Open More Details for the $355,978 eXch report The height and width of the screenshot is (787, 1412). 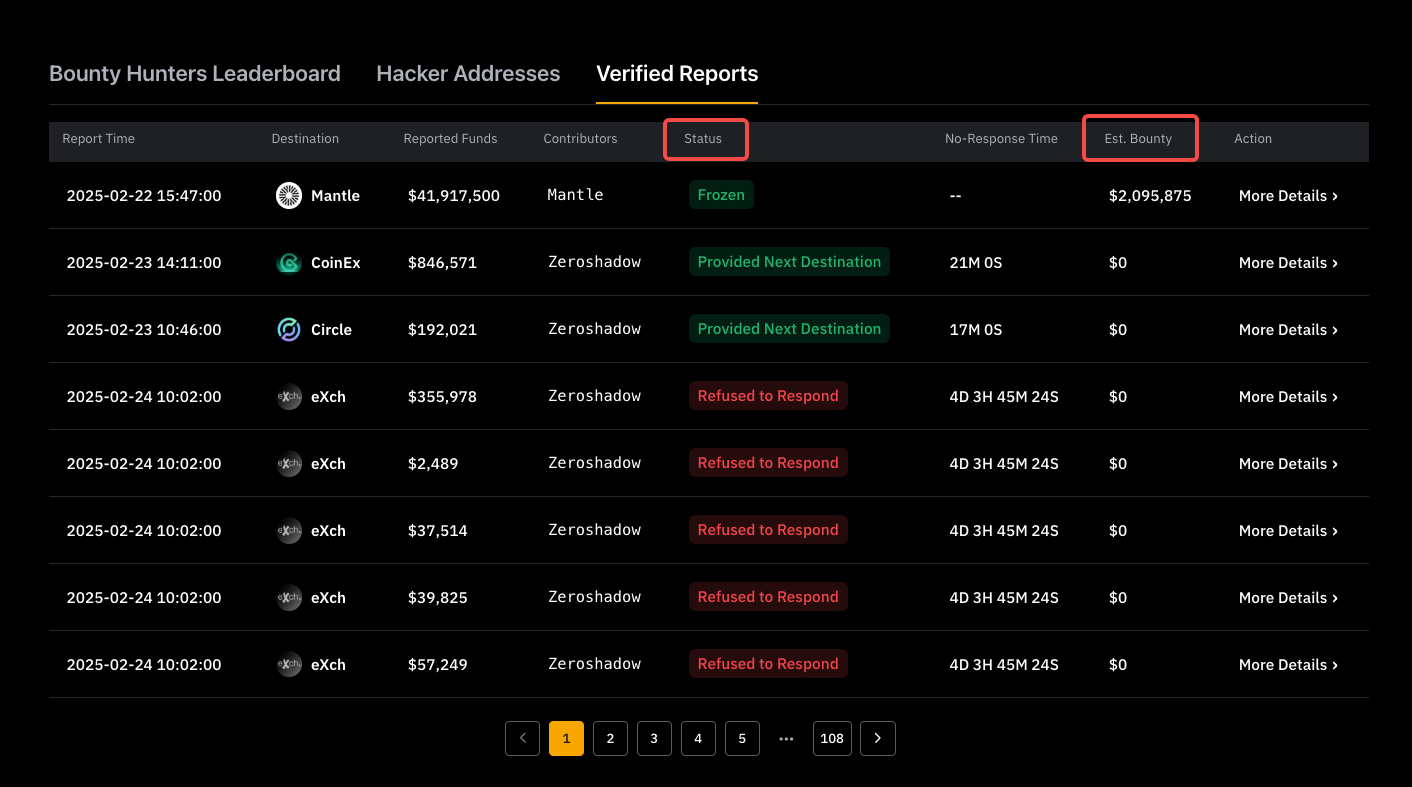point(1288,397)
